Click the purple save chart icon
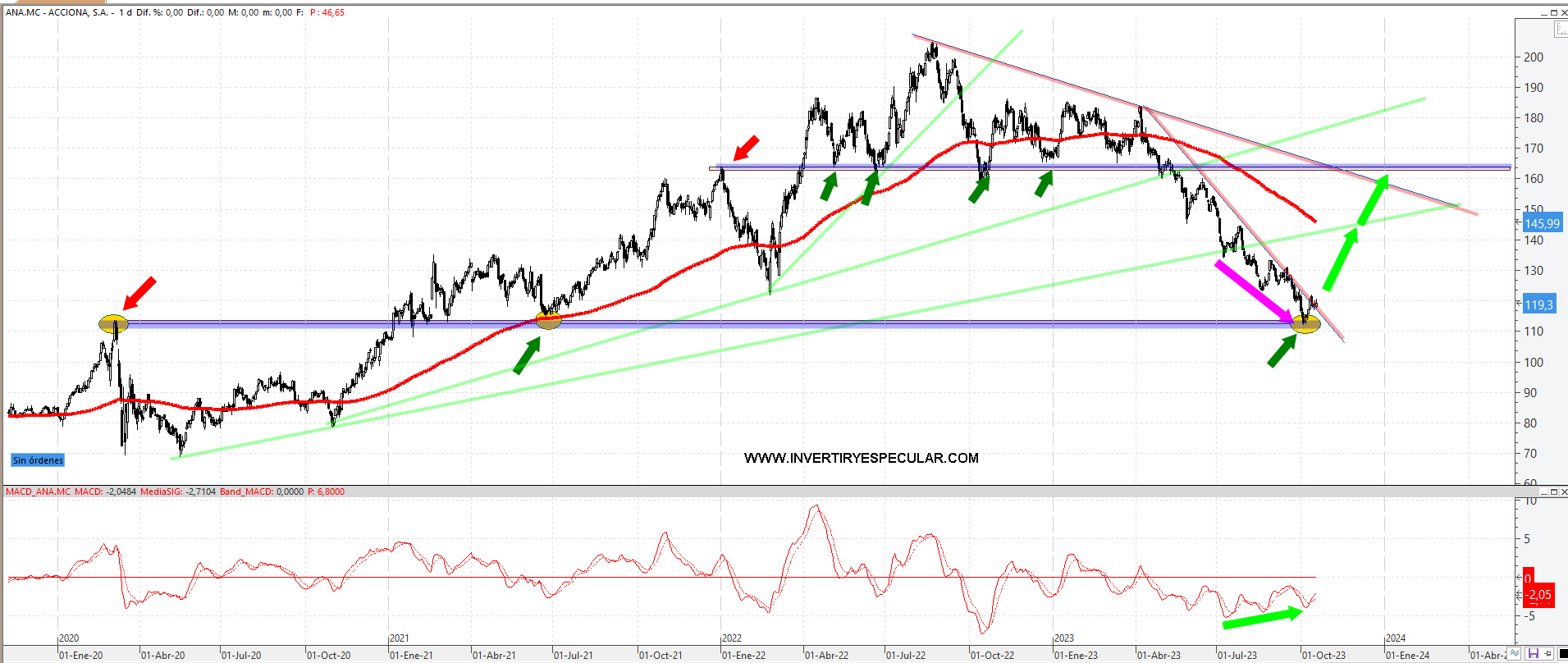1568x663 pixels. [1533, 654]
